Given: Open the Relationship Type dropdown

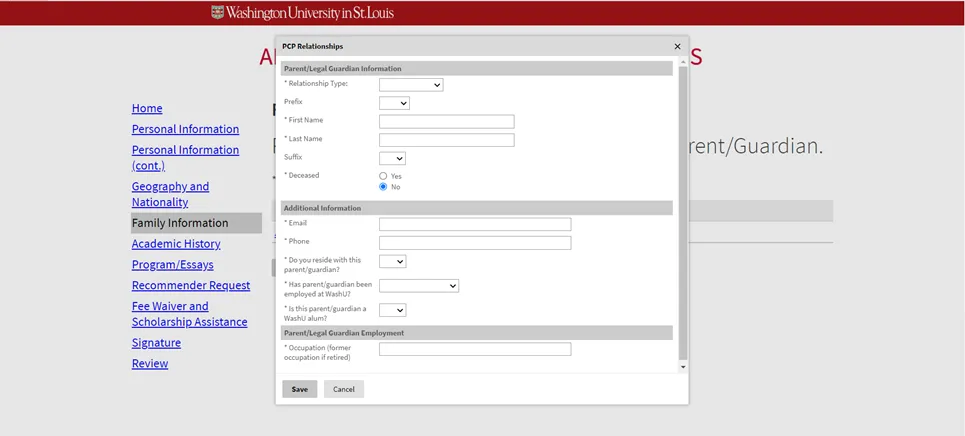Looking at the screenshot, I should click(x=410, y=85).
